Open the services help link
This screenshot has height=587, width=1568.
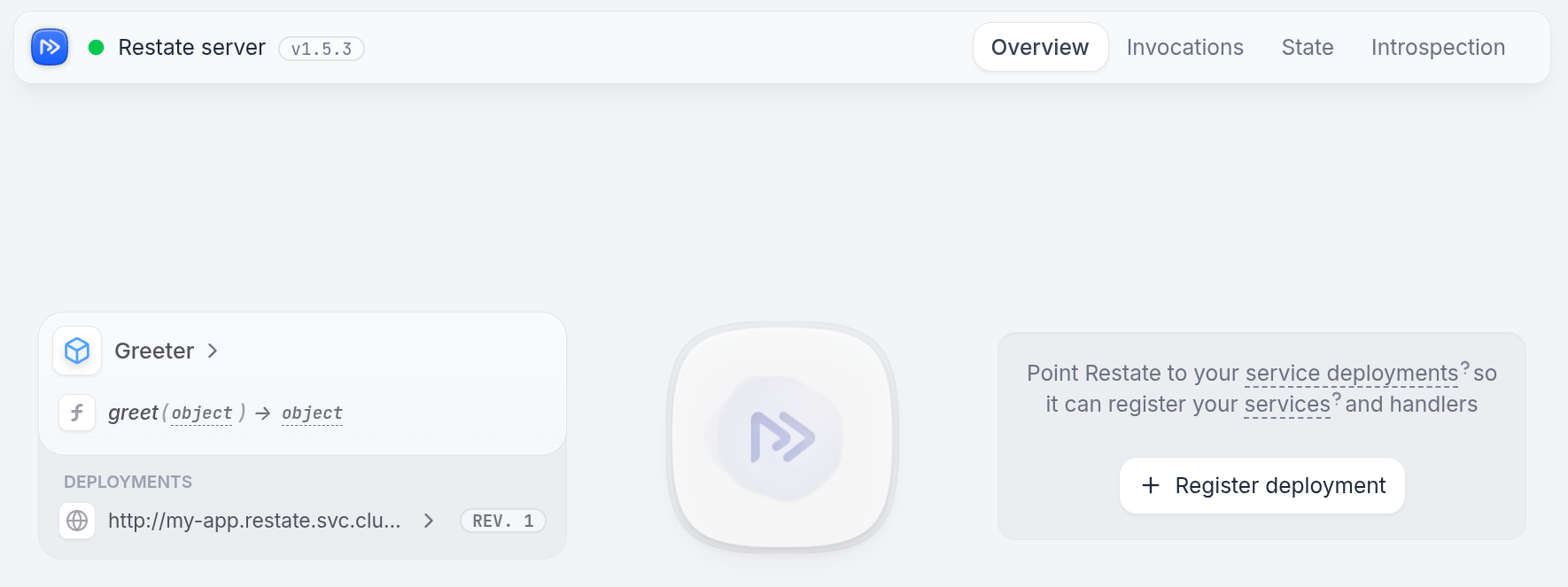(1287, 405)
